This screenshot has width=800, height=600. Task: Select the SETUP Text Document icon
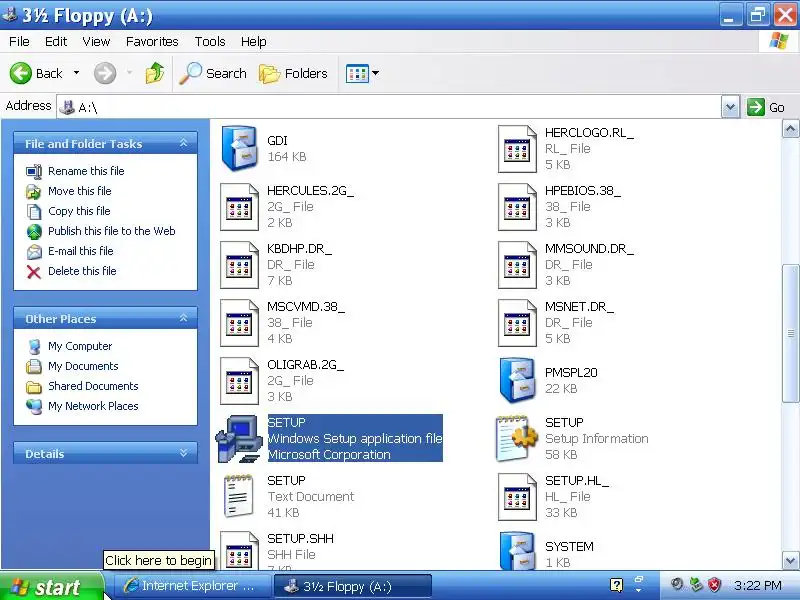click(x=239, y=496)
